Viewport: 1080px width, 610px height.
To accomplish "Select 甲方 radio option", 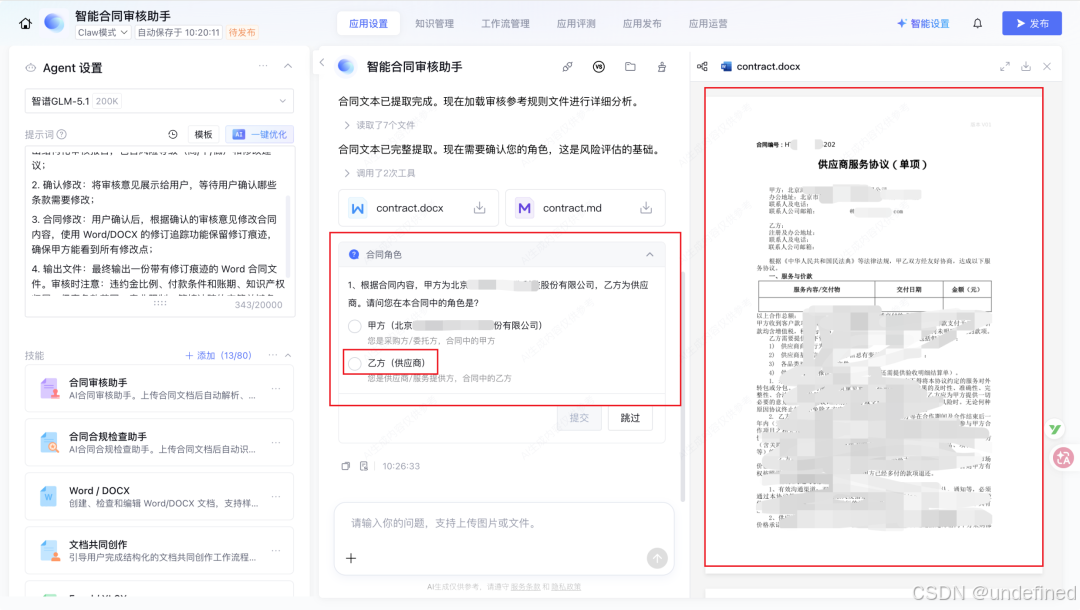I will [355, 326].
